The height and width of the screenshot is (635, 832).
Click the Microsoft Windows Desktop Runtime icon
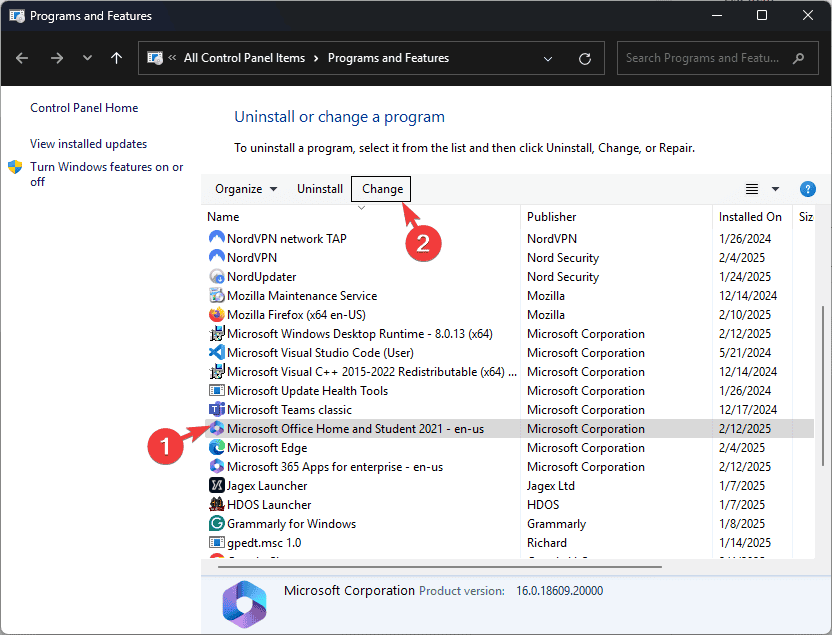[x=216, y=334]
